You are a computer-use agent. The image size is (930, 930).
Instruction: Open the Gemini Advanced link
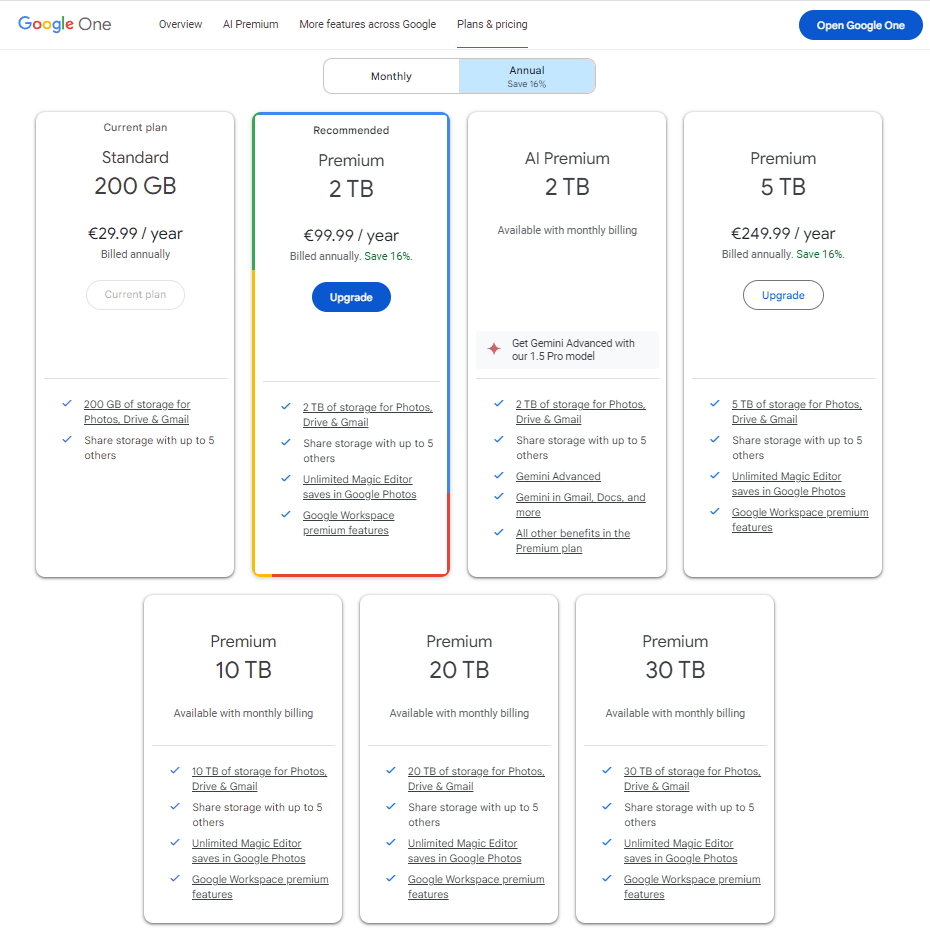(x=558, y=476)
